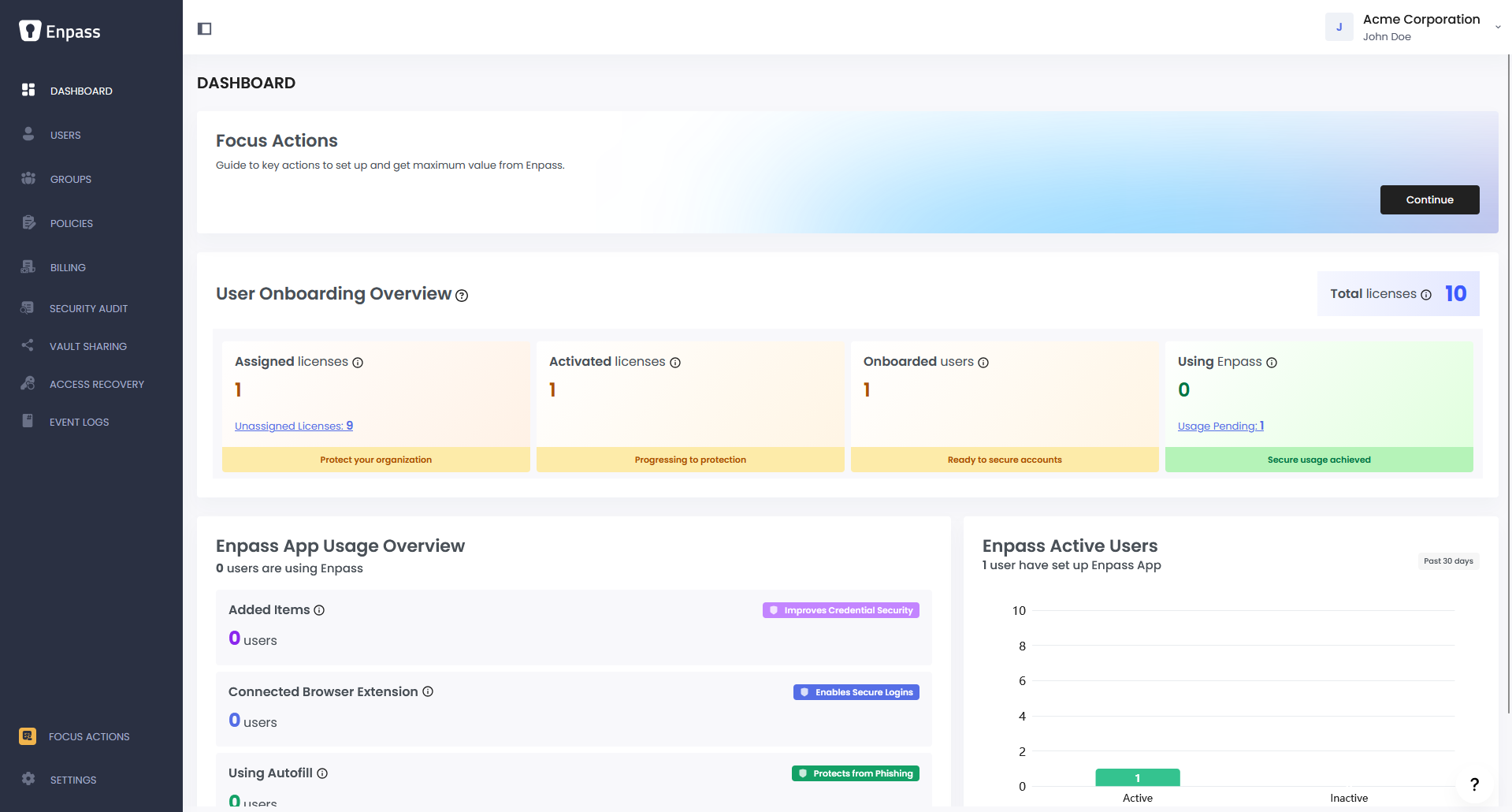Click the J user avatar
Screen dimensions: 1512x812
pyautogui.click(x=1339, y=27)
